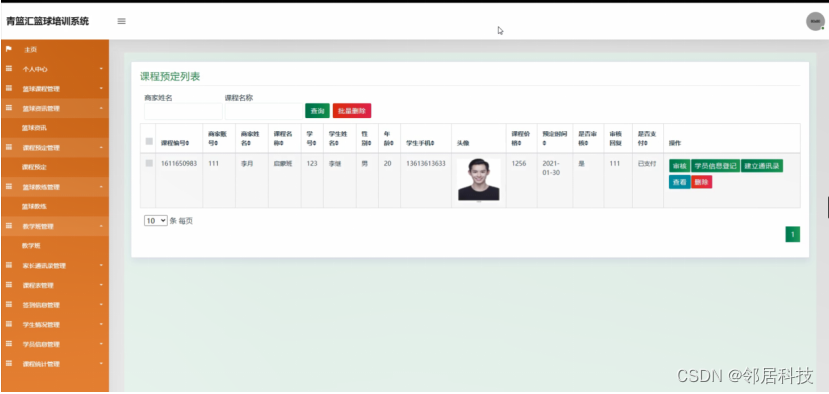Sort the table by 年龄 column
829x394 pixels.
point(388,139)
